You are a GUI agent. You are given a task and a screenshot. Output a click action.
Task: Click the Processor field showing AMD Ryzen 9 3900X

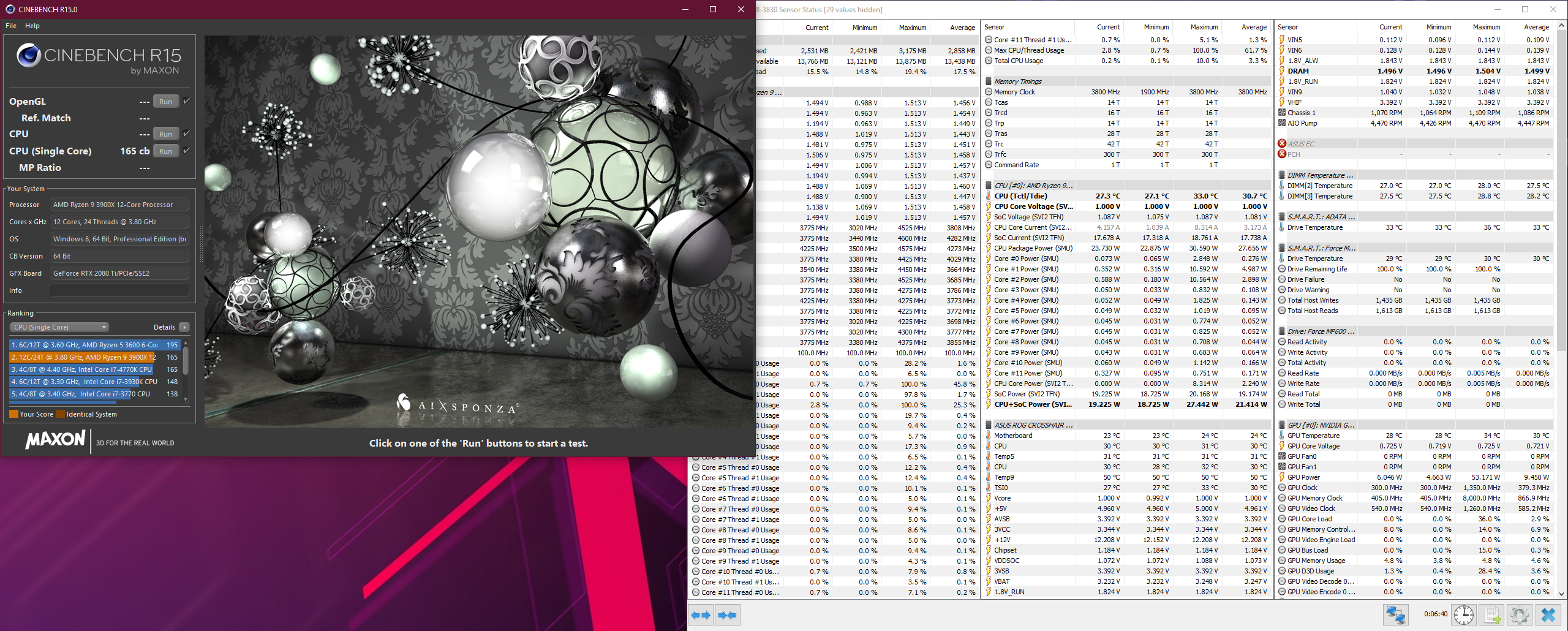coord(119,205)
